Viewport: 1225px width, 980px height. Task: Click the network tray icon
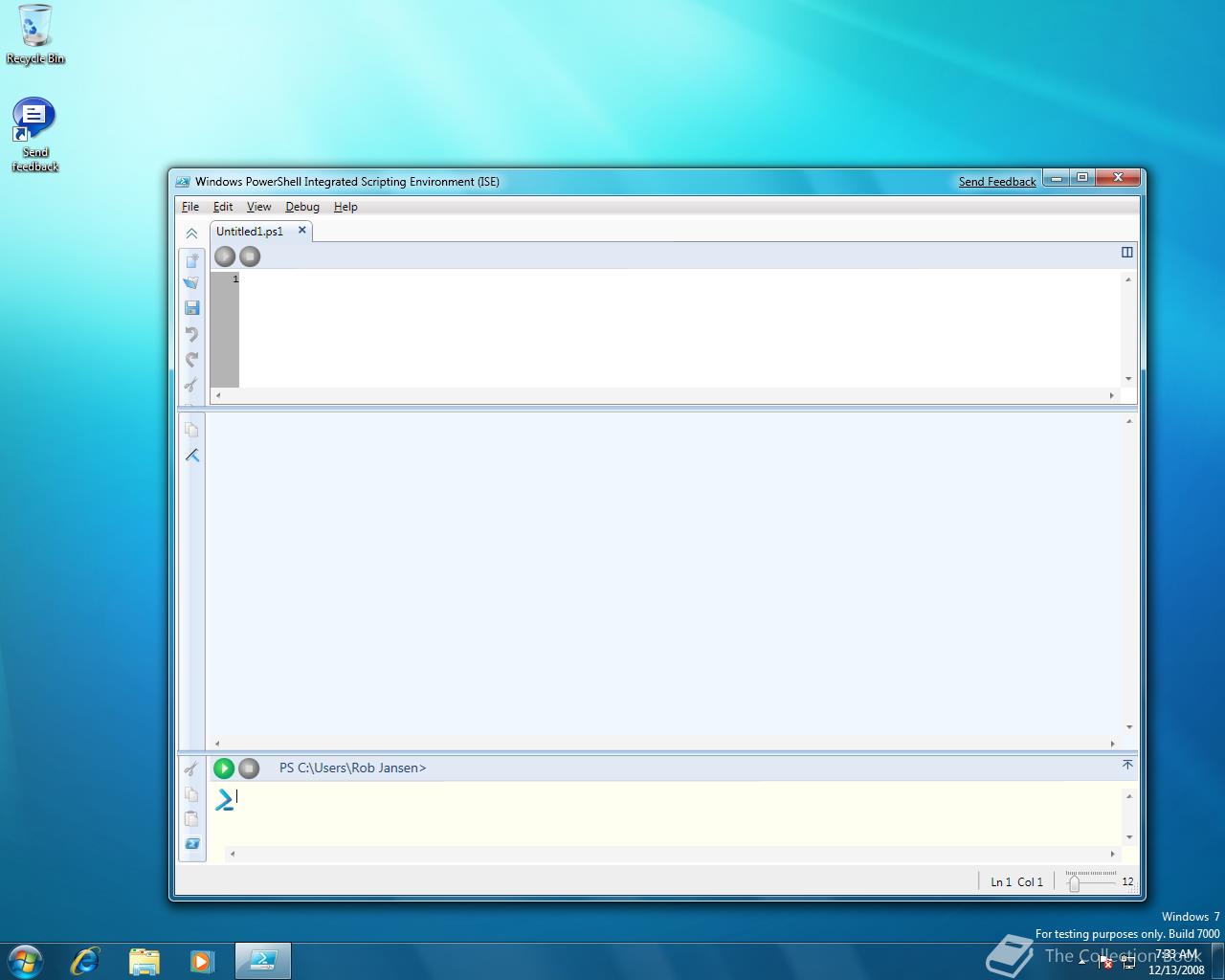coord(1128,963)
